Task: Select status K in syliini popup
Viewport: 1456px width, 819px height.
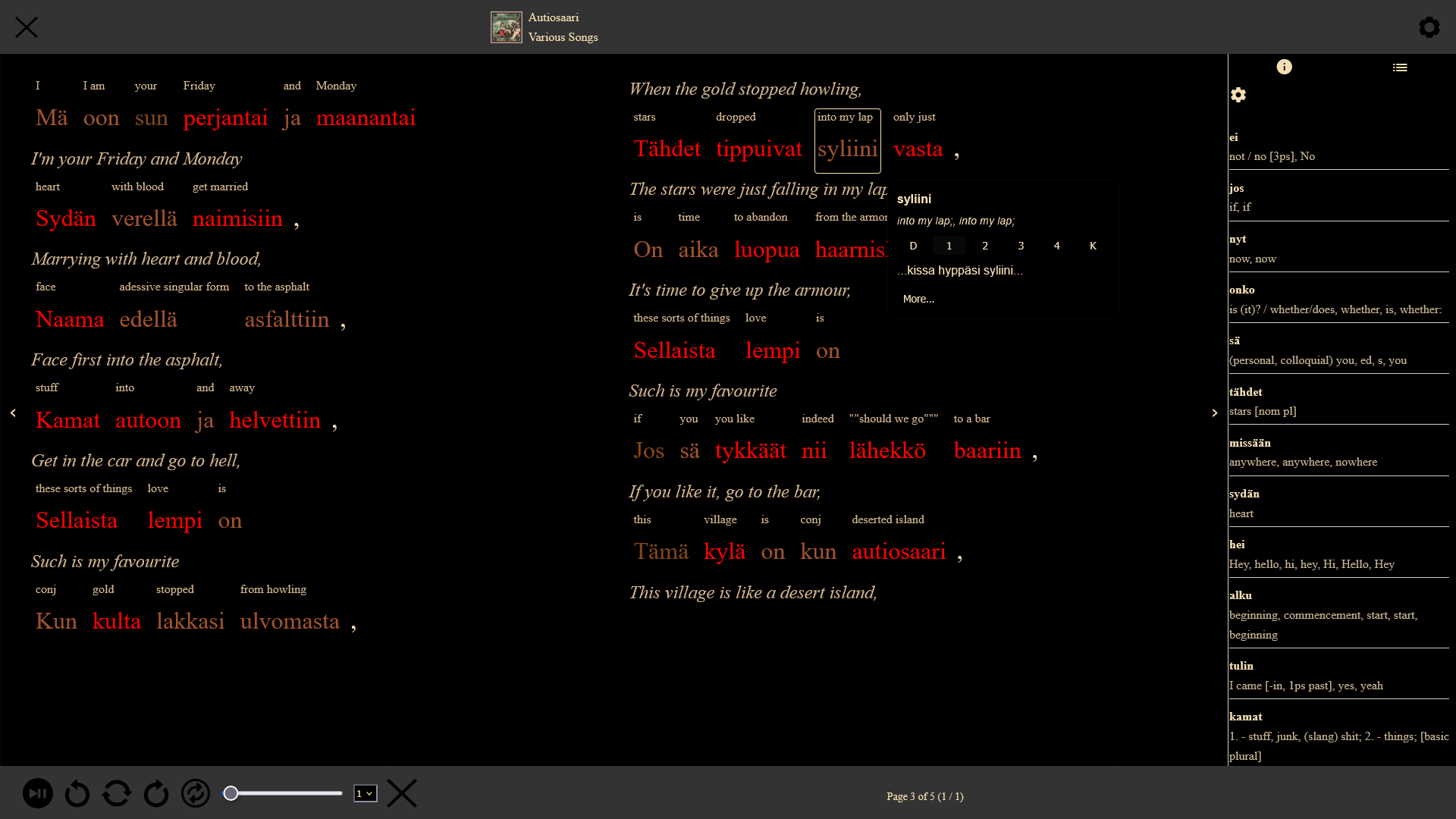Action: pos(1093,246)
